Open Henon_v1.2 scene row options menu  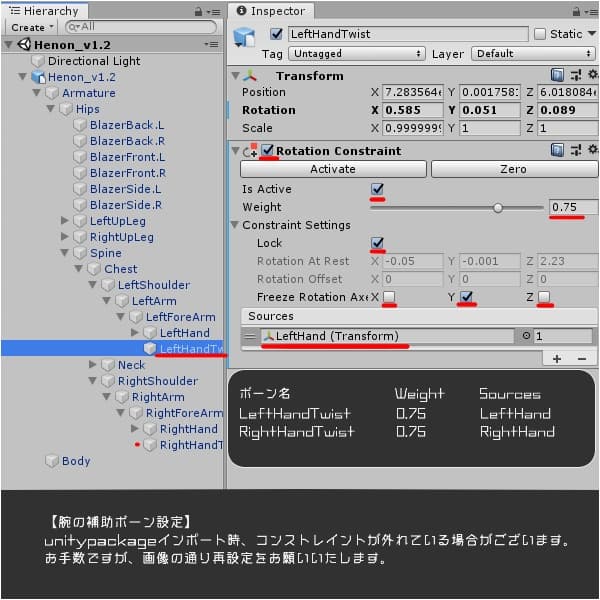tap(211, 45)
